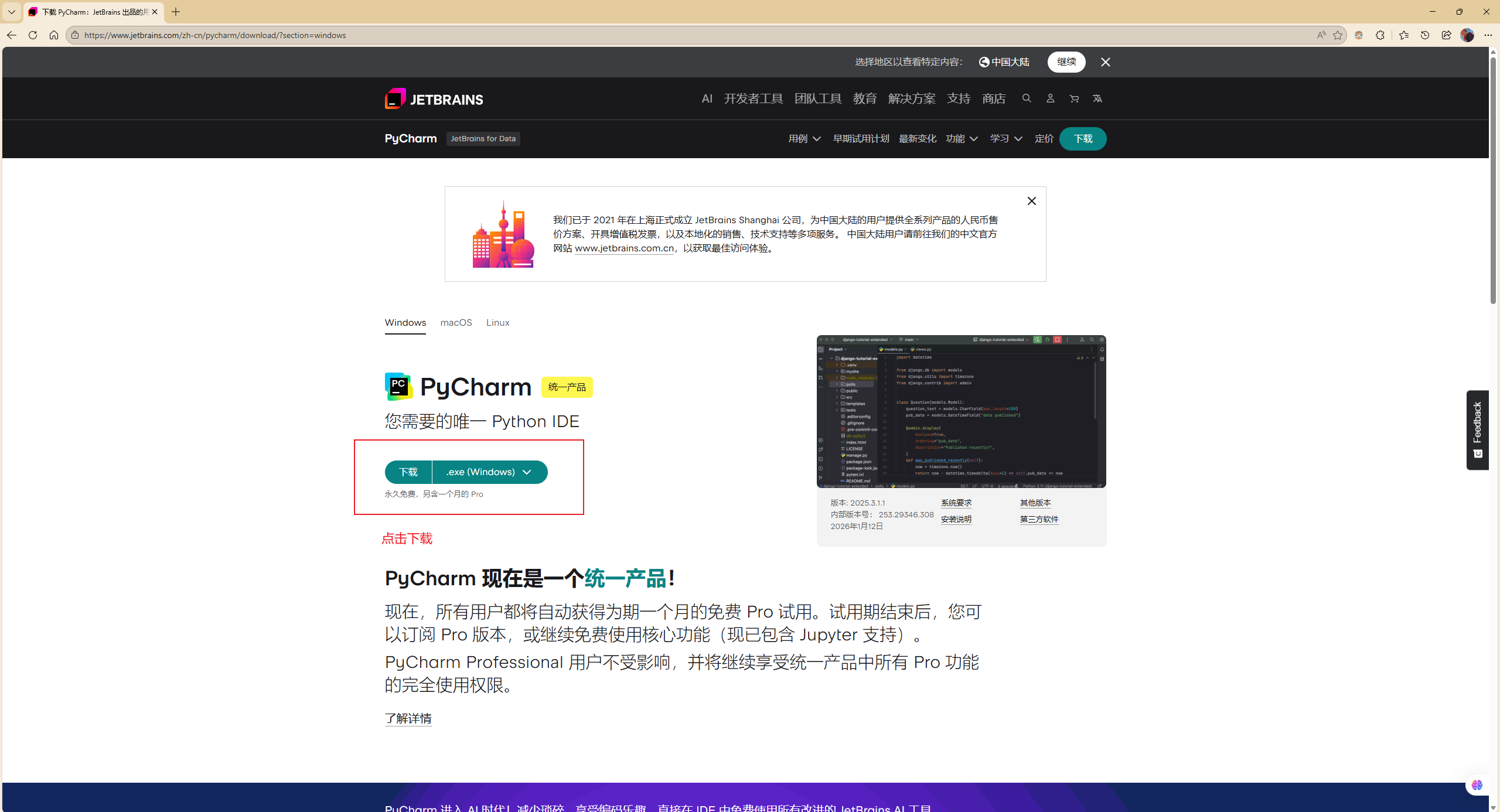
Task: Click the account profile icon
Action: click(1050, 98)
